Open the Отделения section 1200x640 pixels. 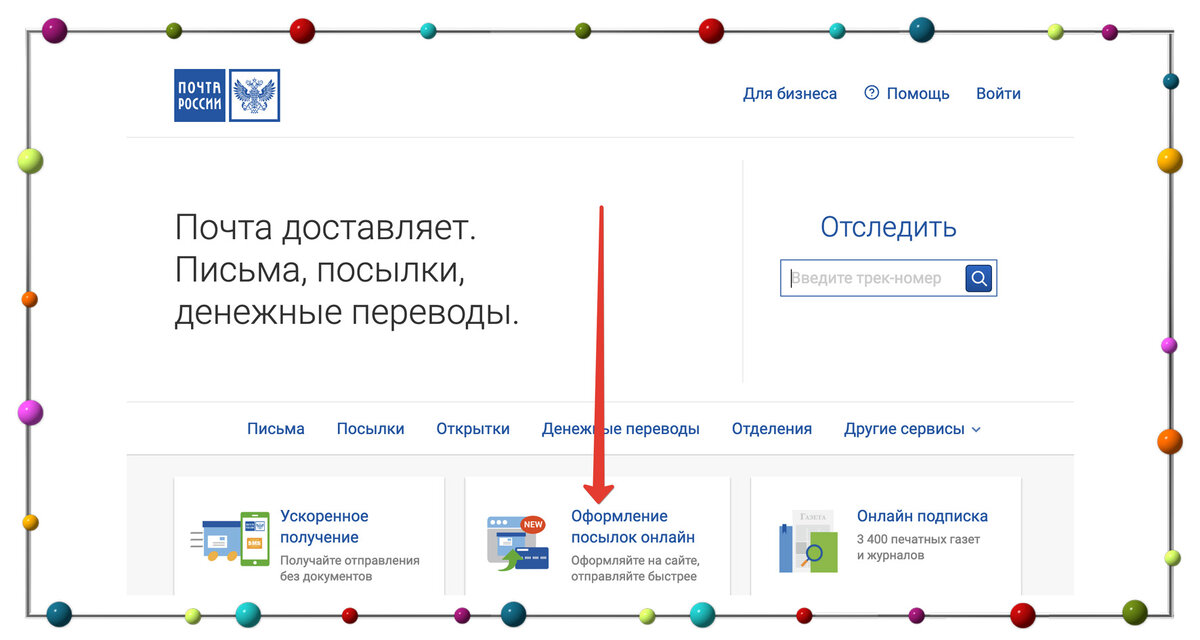pos(772,429)
